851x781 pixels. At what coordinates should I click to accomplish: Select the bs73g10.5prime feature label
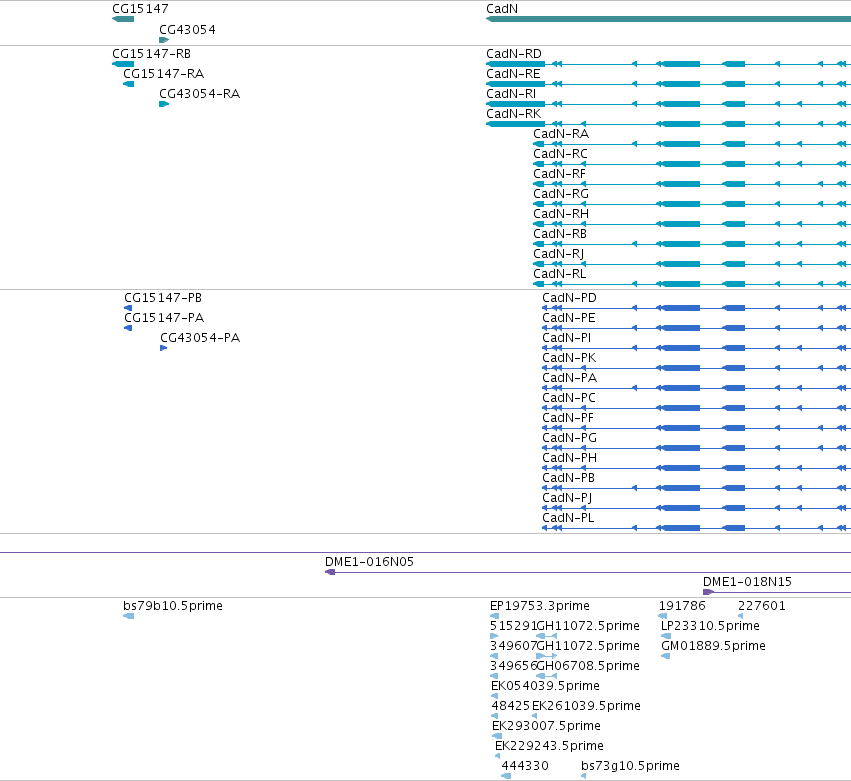click(630, 766)
